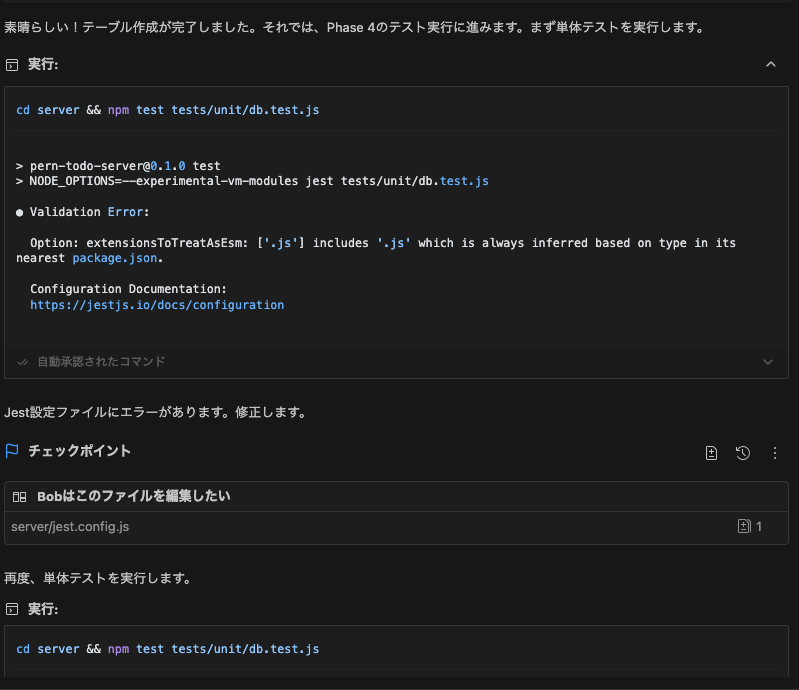This screenshot has height=690, width=799.
Task: Click the Validation Error line
Action: click(x=83, y=212)
